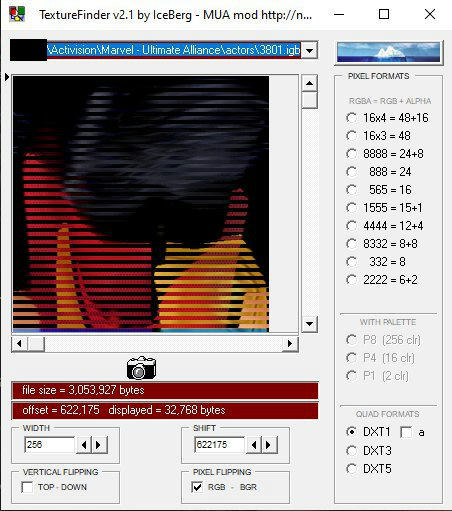Image resolution: width=452 pixels, height=511 pixels.
Task: Enable TOP - DOWN vertical flipping checkbox
Action: [x=27, y=487]
